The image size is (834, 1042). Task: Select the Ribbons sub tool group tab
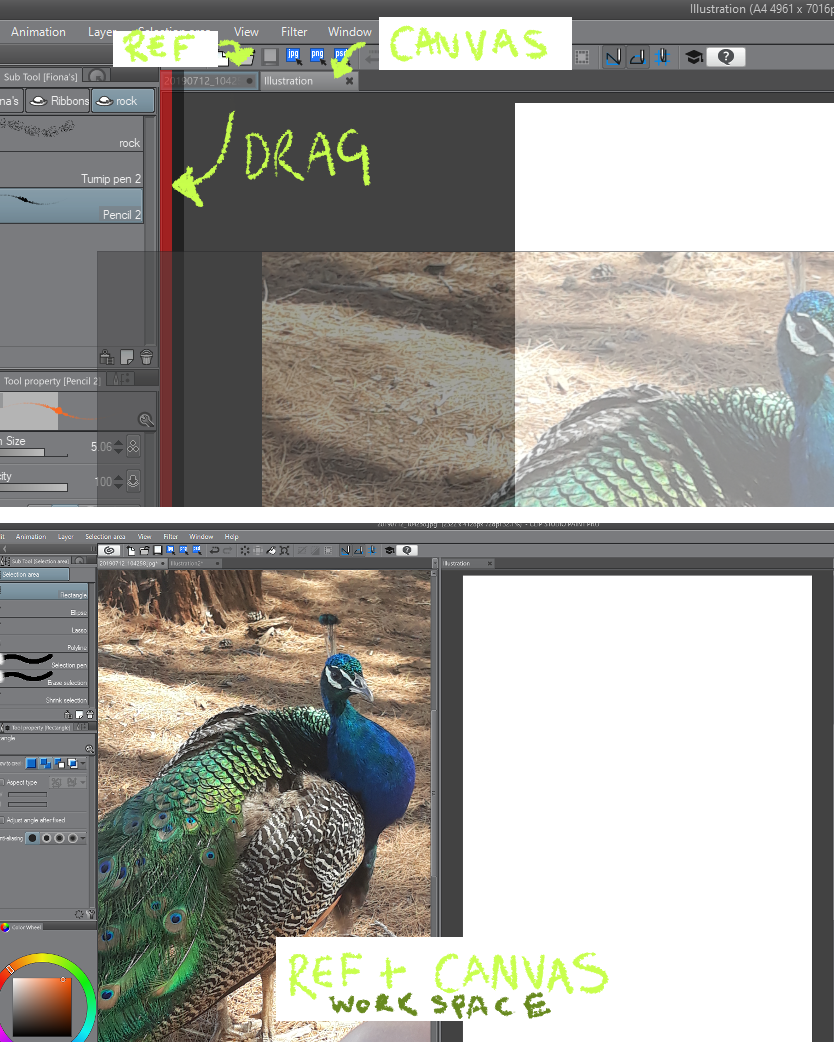pyautogui.click(x=59, y=101)
